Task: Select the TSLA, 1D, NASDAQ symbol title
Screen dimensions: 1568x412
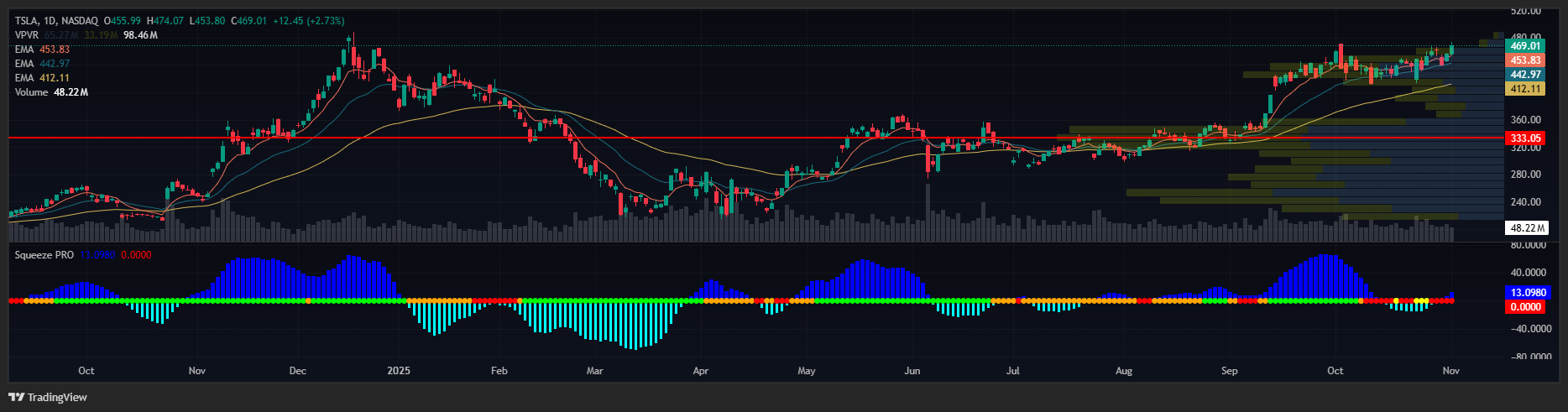Action: pyautogui.click(x=56, y=20)
